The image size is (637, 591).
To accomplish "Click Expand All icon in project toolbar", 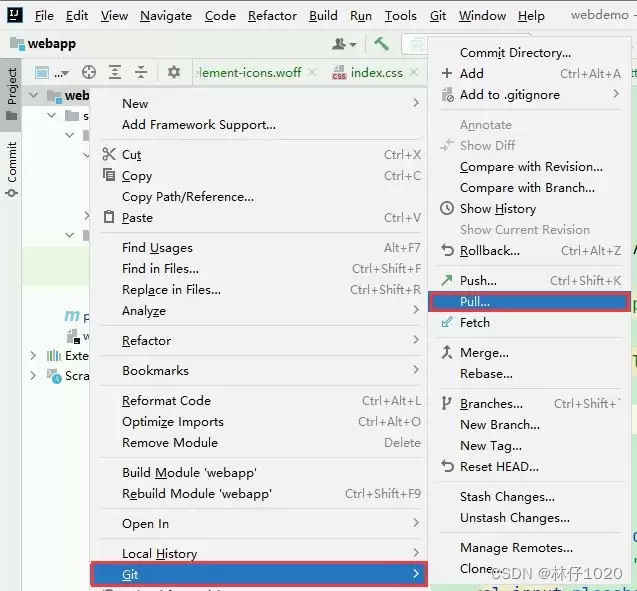I will (x=115, y=72).
